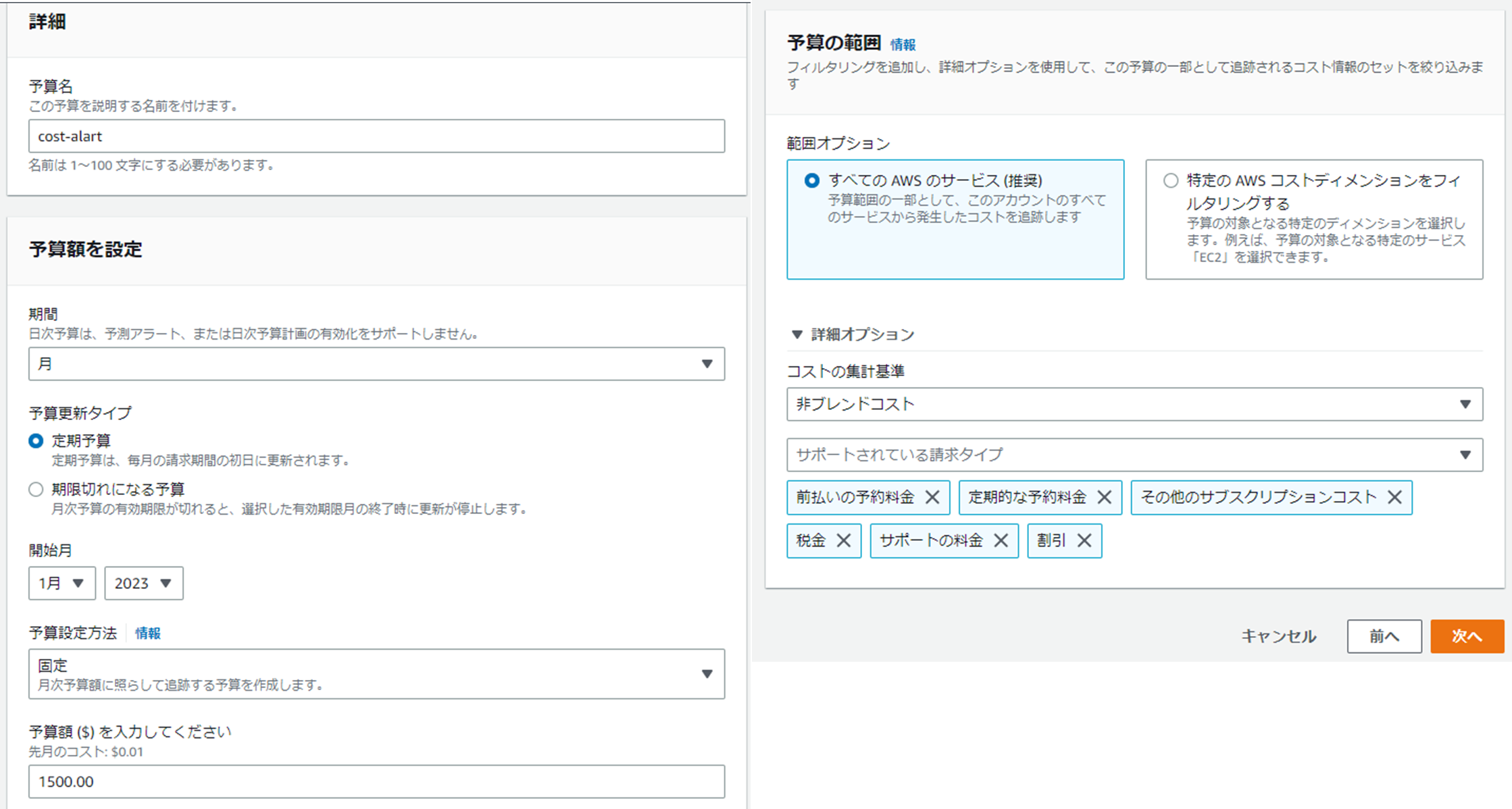
Task: Click the 次へ button
Action: (x=1467, y=636)
